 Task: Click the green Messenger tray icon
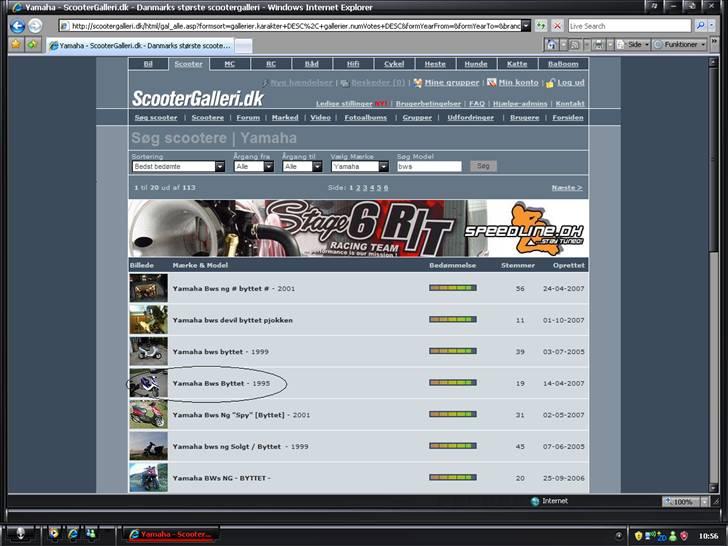click(x=672, y=536)
